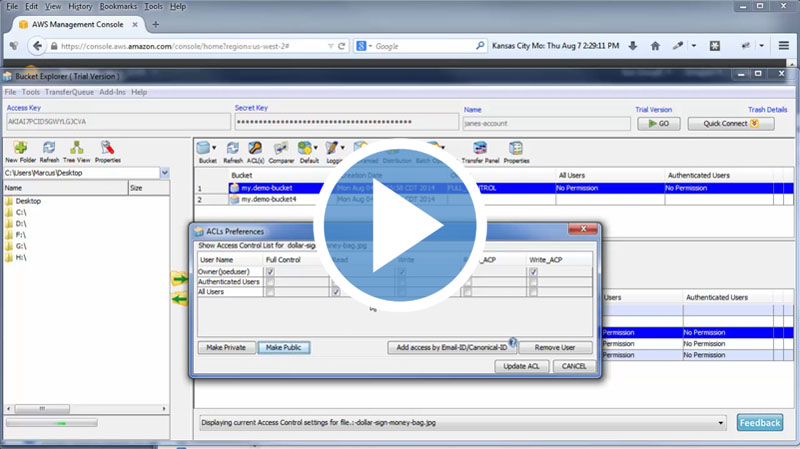Open the ACL(s) toolbar icon
800x449 pixels.
pos(255,150)
